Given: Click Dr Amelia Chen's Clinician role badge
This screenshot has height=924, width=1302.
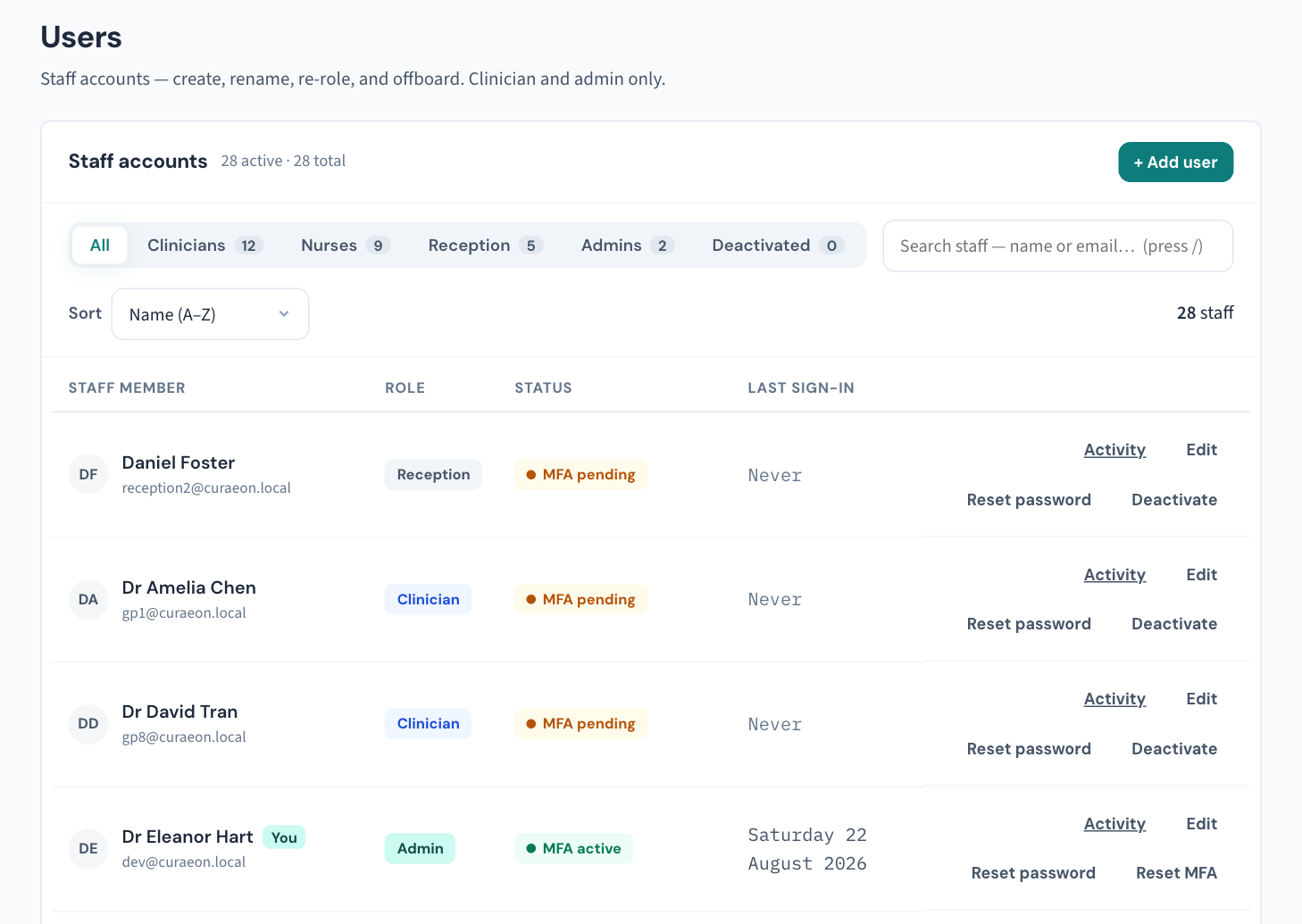Looking at the screenshot, I should click(428, 599).
